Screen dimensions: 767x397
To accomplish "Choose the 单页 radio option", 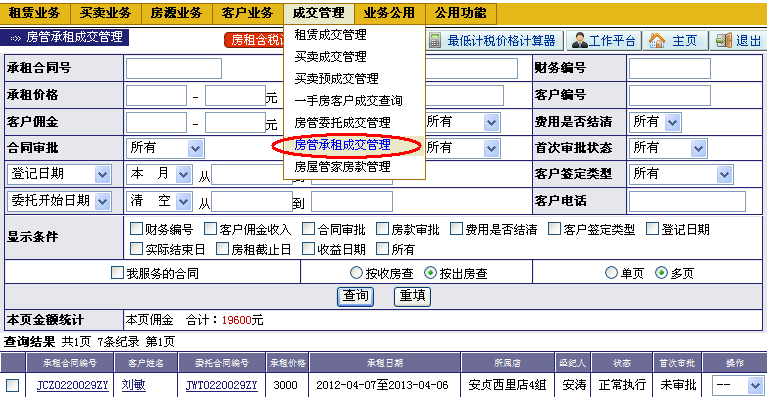I will (611, 272).
